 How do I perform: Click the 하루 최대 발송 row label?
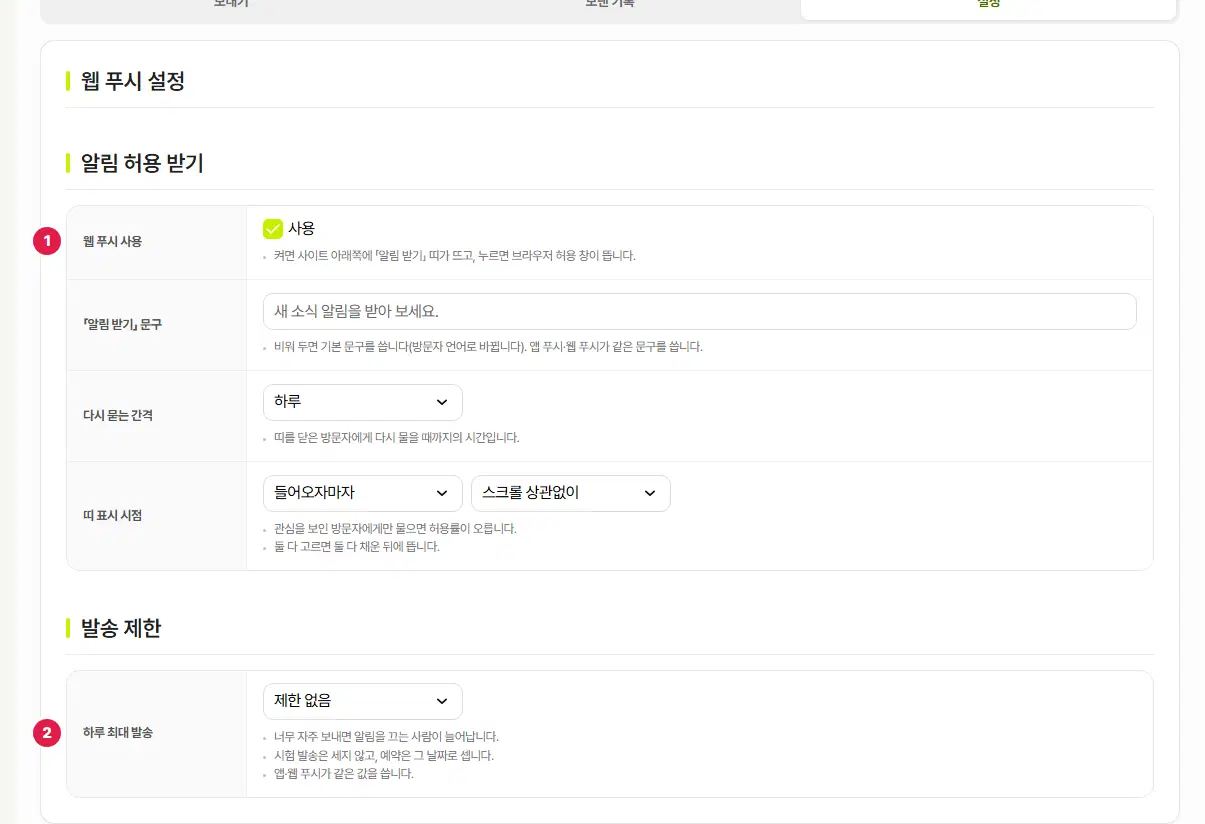(x=118, y=733)
